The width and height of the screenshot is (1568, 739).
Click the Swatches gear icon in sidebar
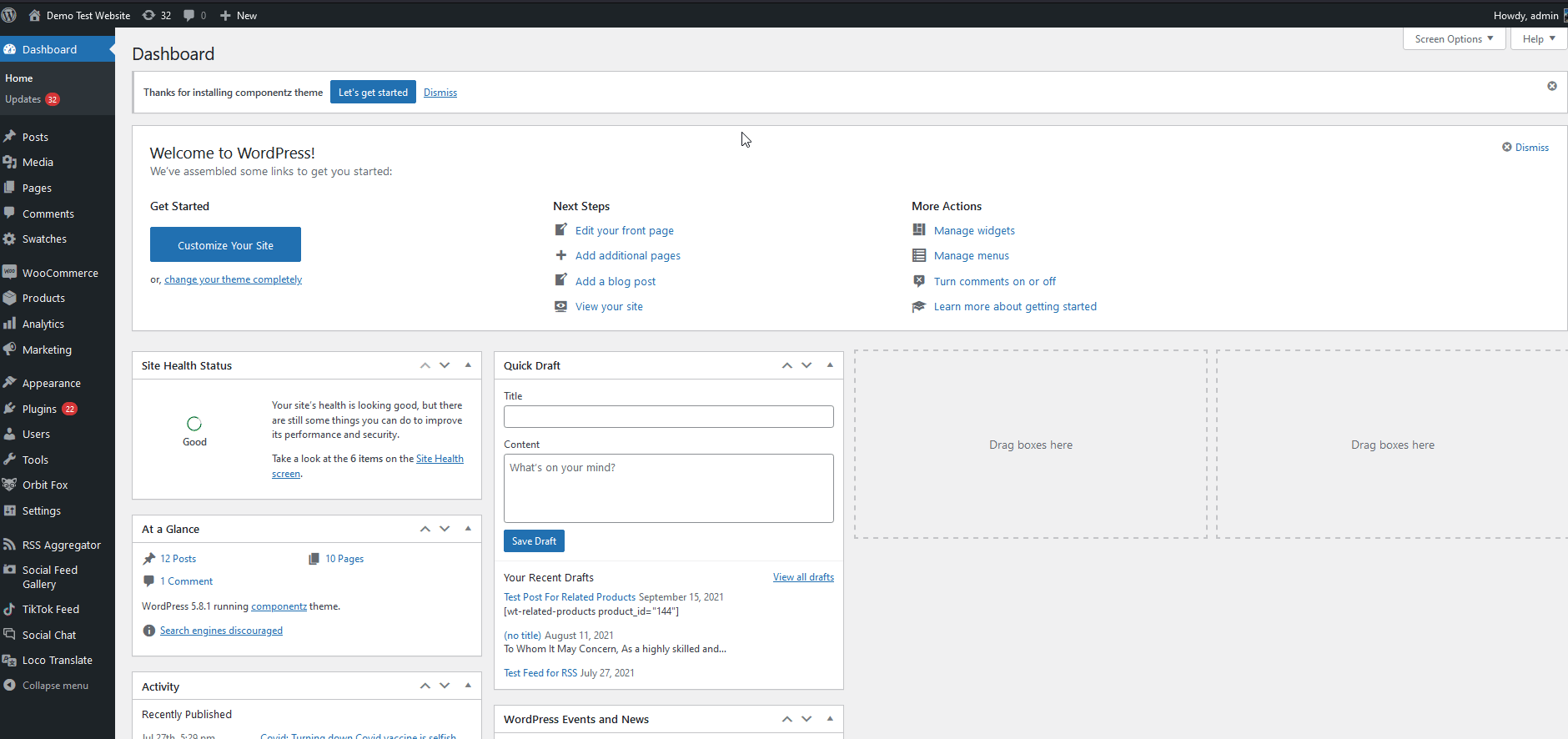click(x=10, y=239)
